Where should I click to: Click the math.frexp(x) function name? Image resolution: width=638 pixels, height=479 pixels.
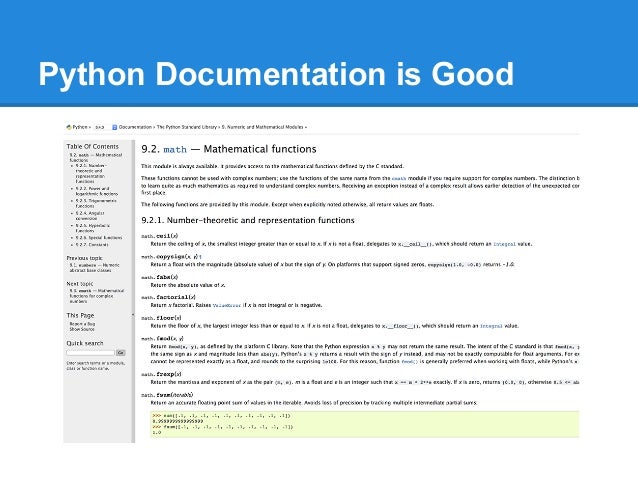161,374
